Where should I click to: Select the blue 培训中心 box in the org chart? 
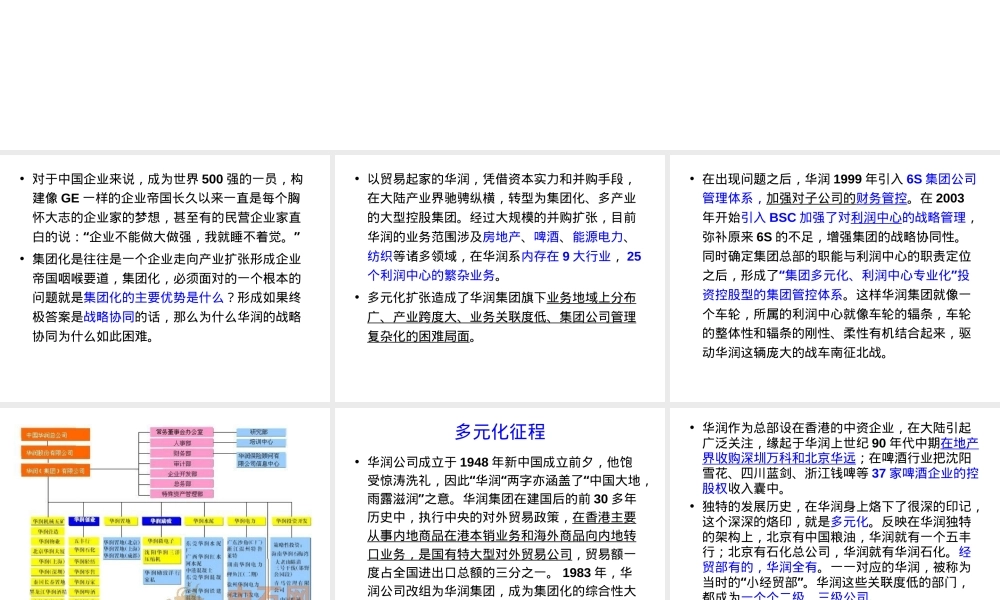click(x=261, y=443)
